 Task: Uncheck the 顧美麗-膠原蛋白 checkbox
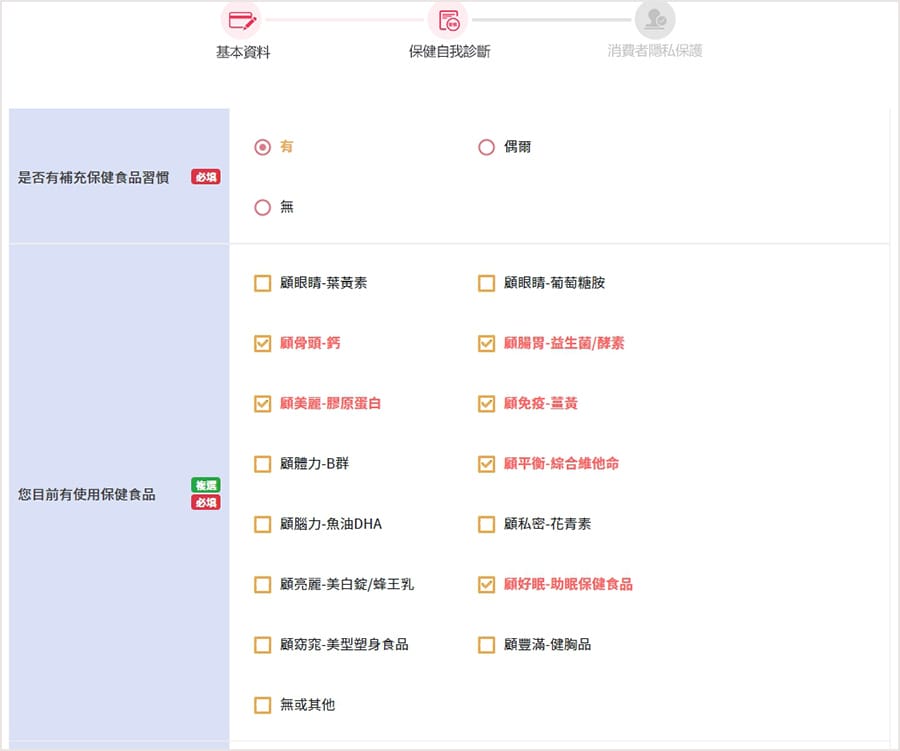pyautogui.click(x=262, y=404)
